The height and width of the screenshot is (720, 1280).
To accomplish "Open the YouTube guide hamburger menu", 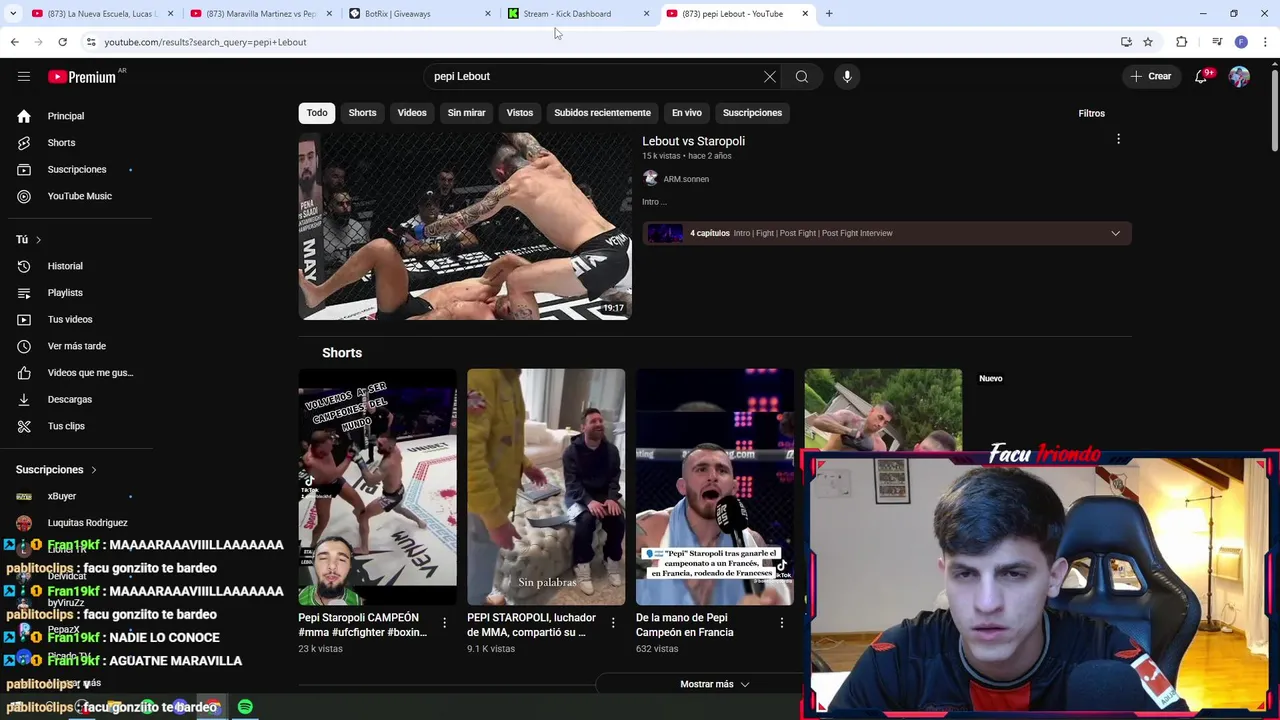I will [24, 77].
